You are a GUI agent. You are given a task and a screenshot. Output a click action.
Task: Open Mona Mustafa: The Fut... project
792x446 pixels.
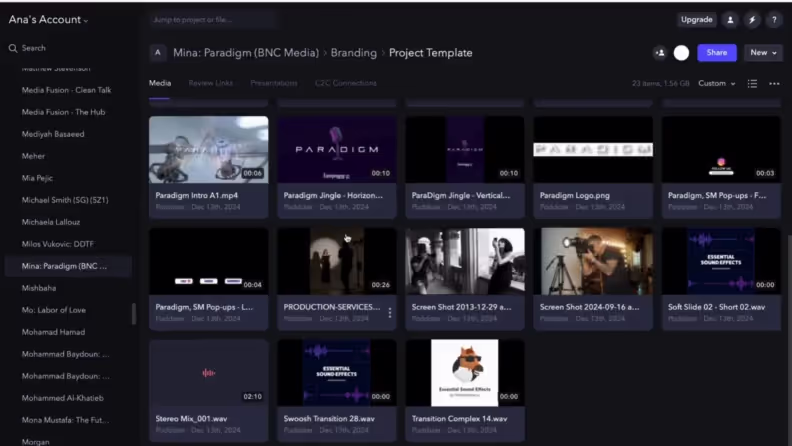click(65, 420)
